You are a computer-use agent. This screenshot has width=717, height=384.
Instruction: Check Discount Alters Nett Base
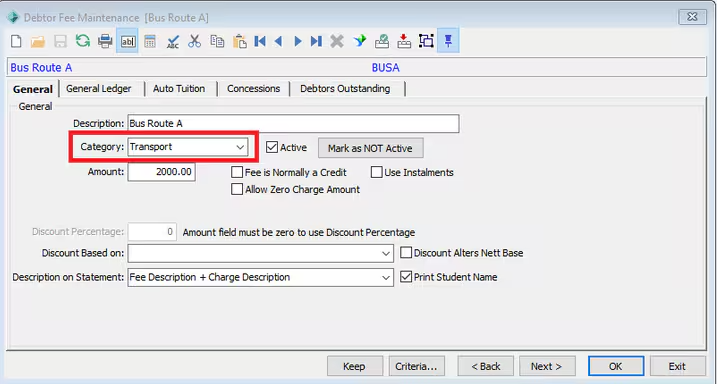click(406, 253)
